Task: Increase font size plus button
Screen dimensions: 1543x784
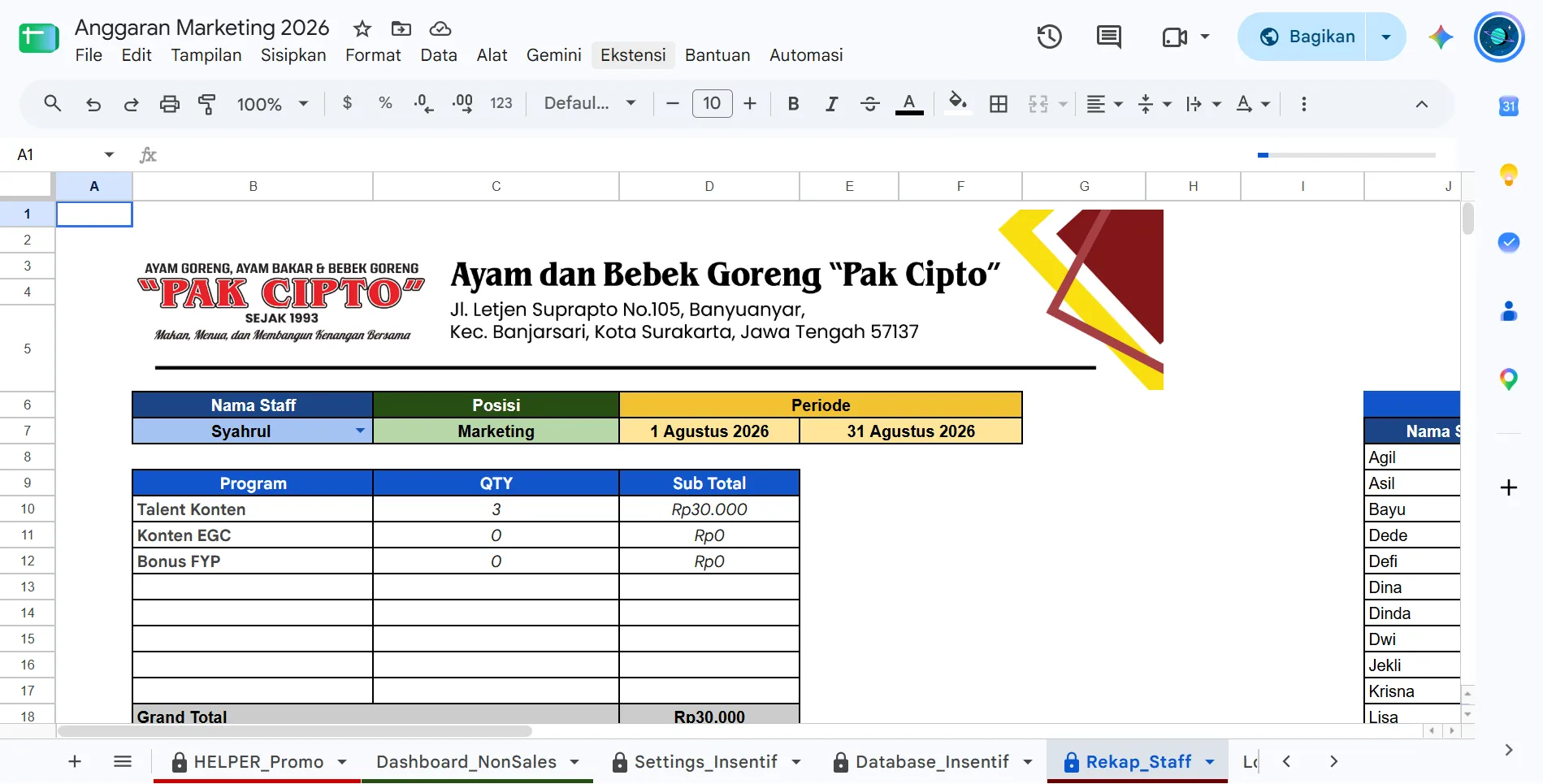Action: (750, 104)
